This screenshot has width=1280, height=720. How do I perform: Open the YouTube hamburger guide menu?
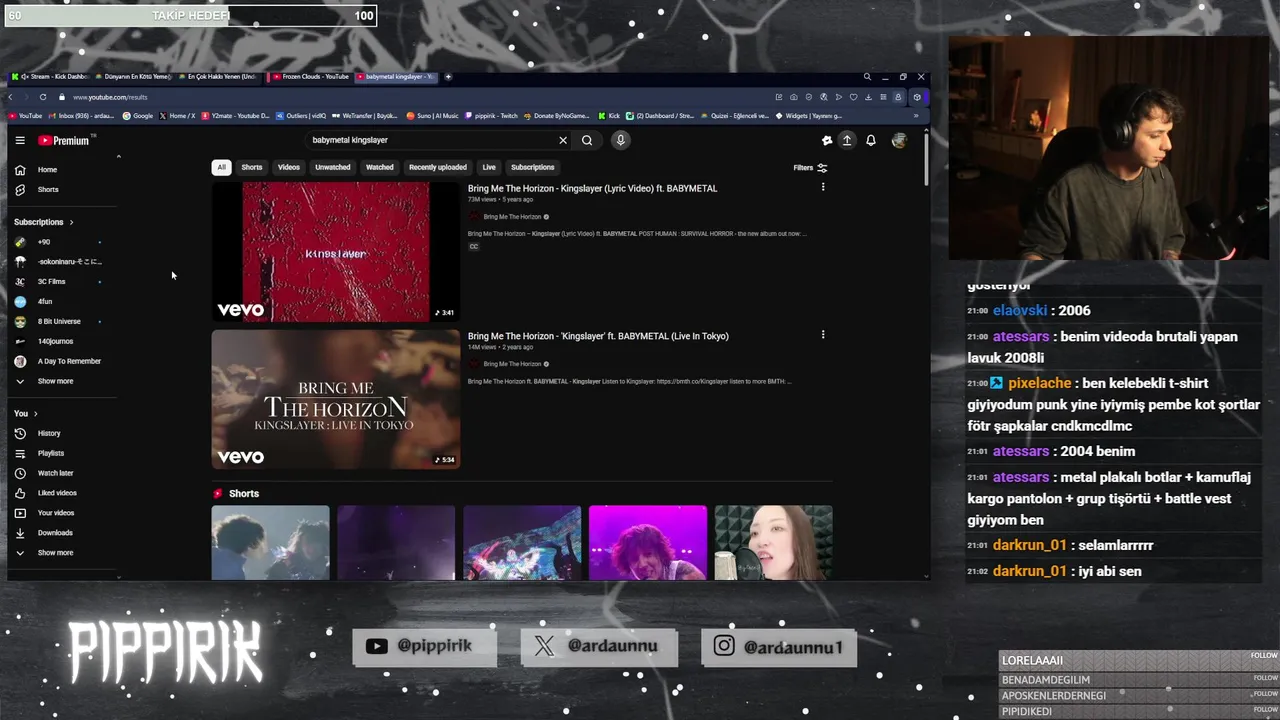pyautogui.click(x=20, y=141)
